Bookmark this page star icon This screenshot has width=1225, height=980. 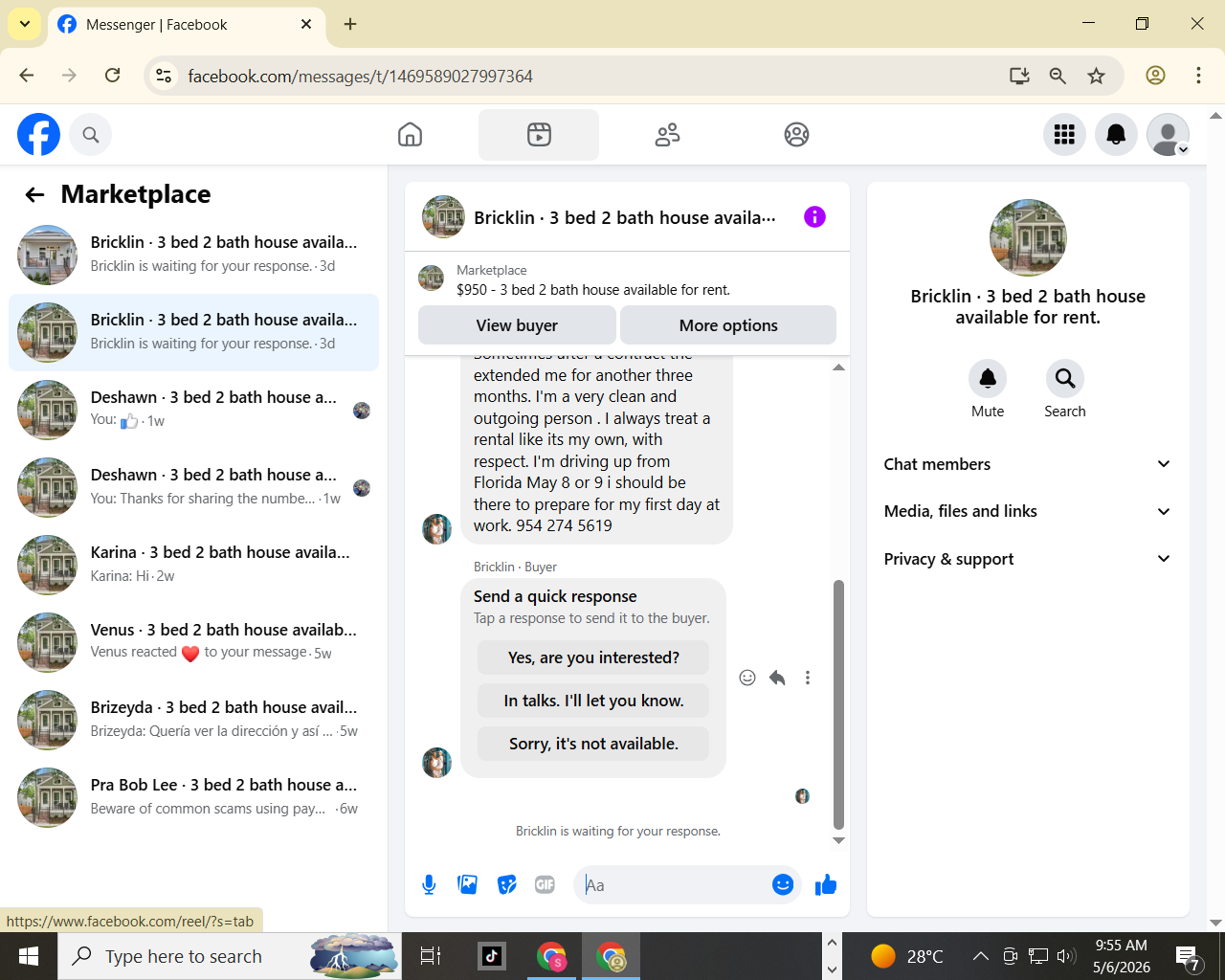tap(1097, 76)
